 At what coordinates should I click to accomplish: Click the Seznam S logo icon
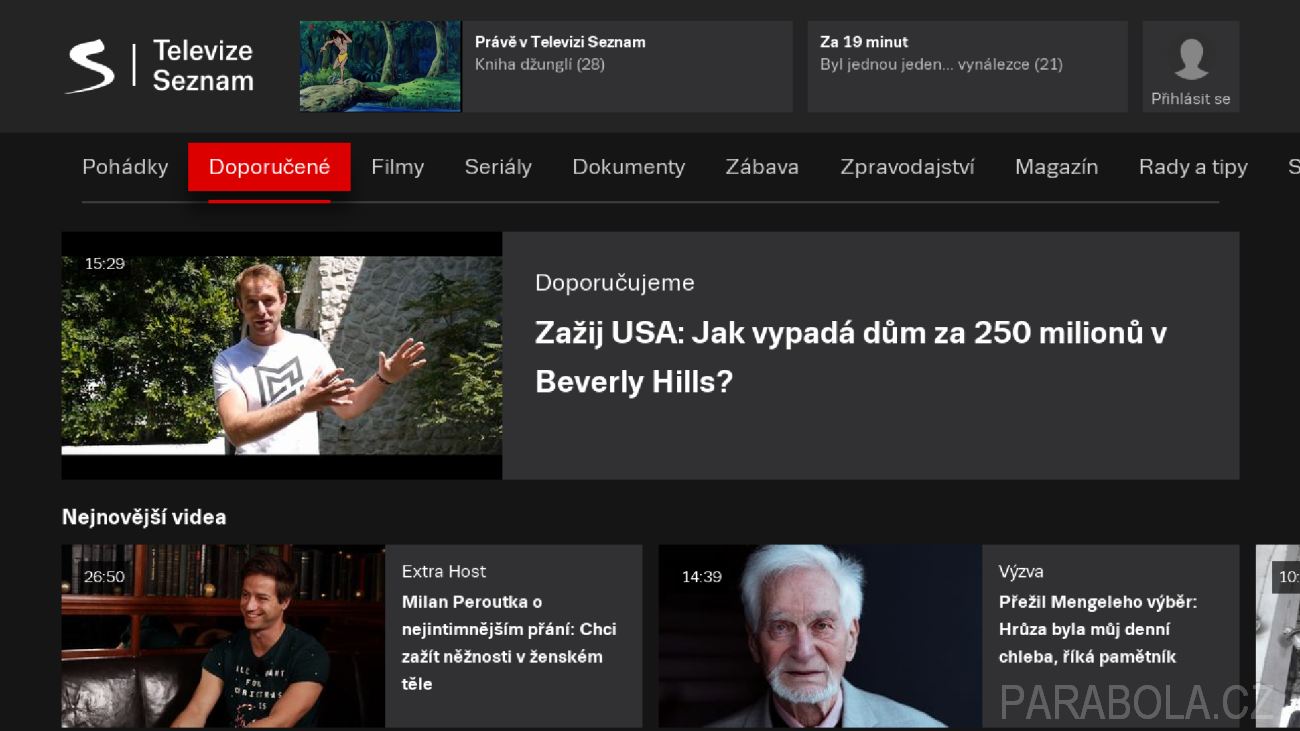90,67
